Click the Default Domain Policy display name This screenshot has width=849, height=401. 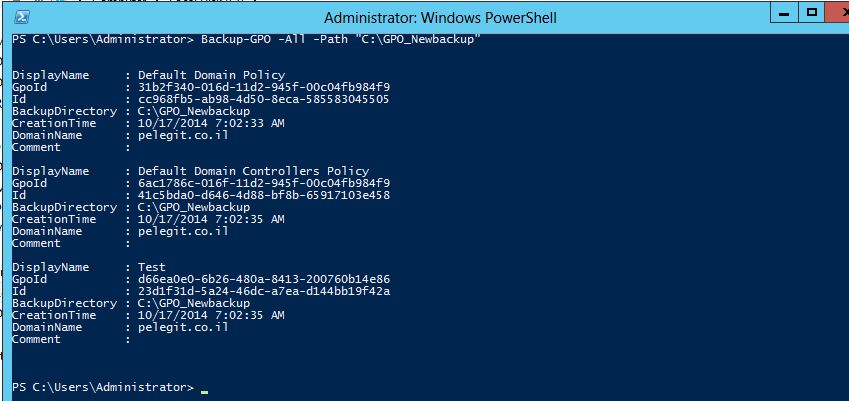[211, 75]
